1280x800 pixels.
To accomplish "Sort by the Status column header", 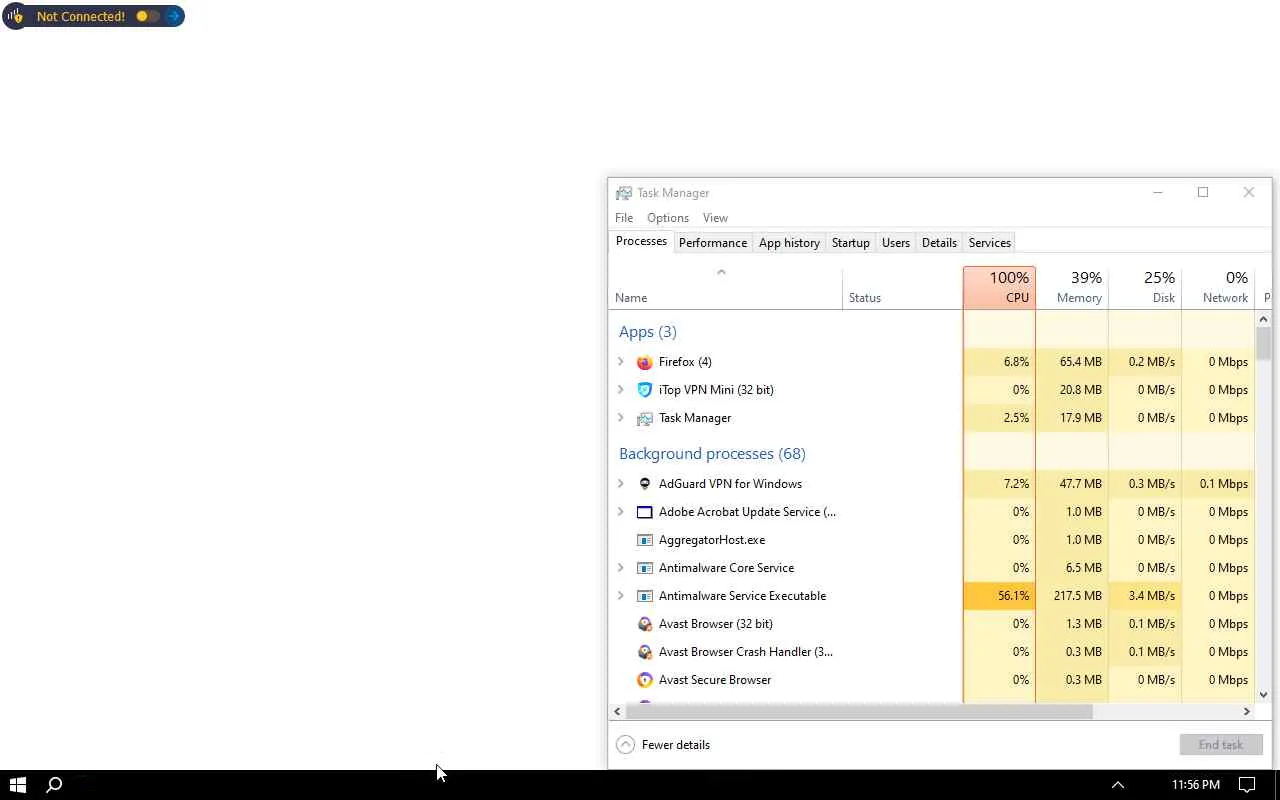I will (x=903, y=288).
